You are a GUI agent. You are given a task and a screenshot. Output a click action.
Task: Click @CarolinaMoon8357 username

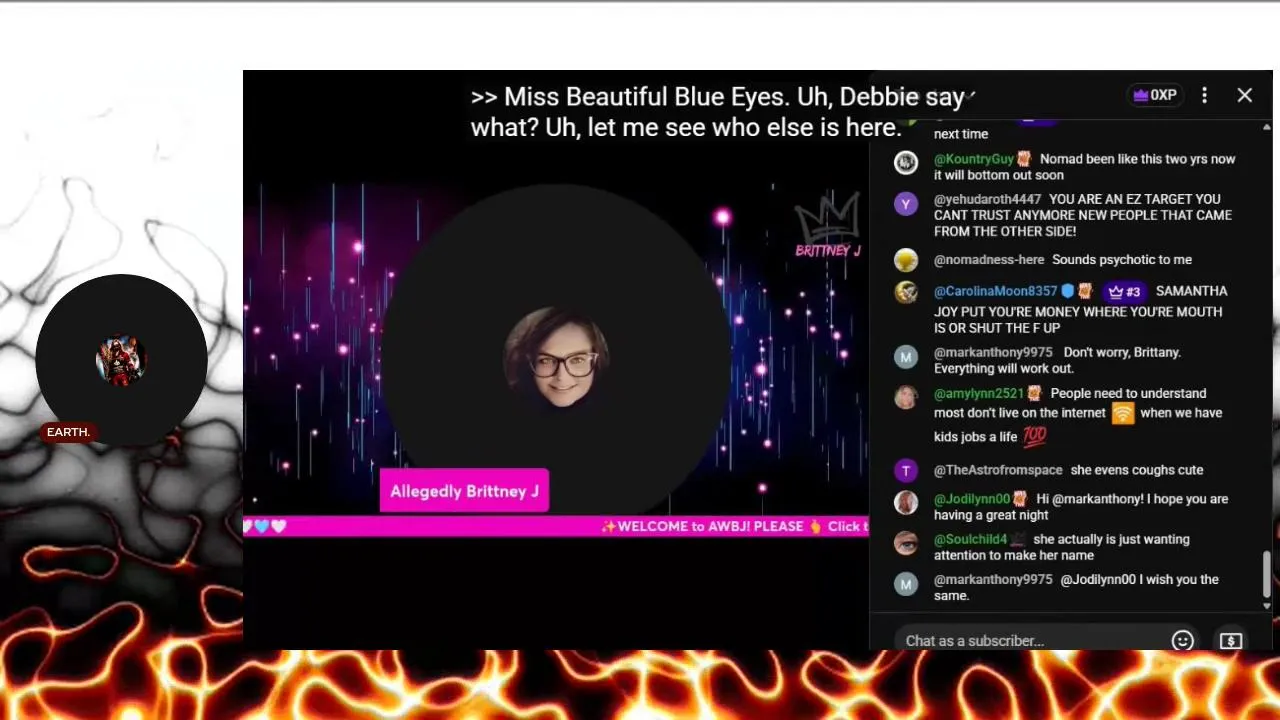pyautogui.click(x=995, y=291)
